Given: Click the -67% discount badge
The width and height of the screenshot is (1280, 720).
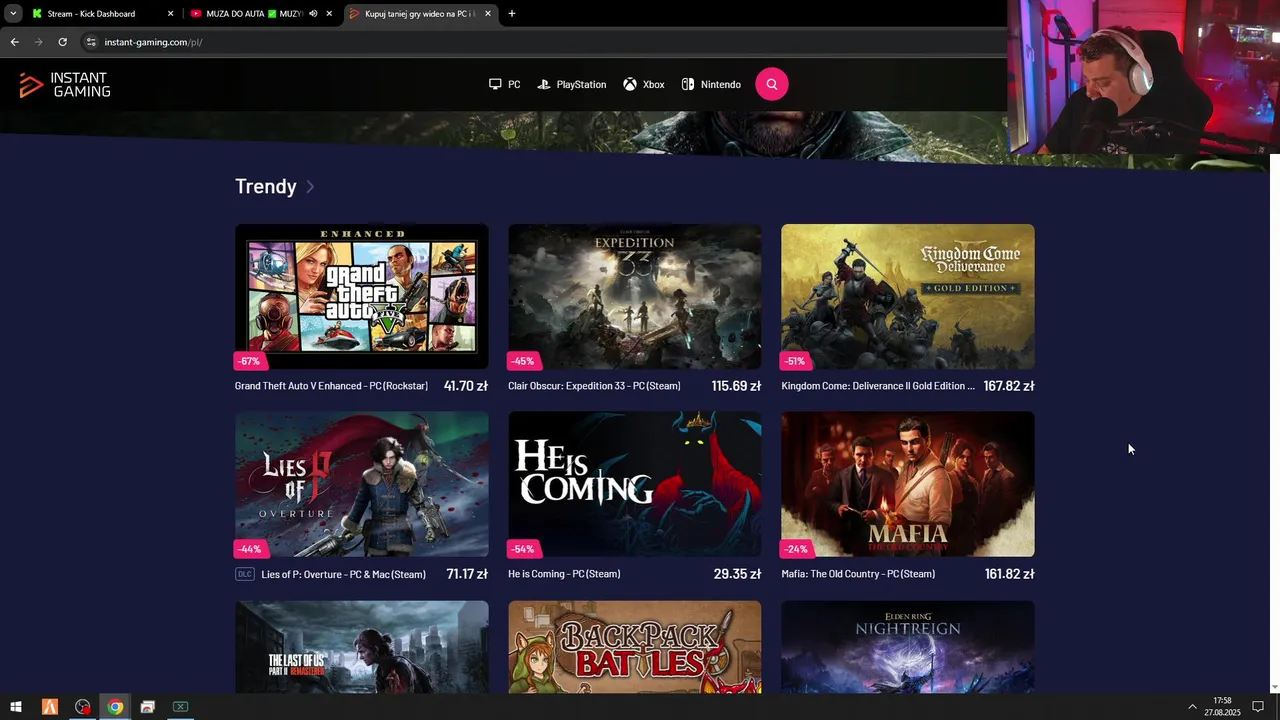Looking at the screenshot, I should pos(249,361).
